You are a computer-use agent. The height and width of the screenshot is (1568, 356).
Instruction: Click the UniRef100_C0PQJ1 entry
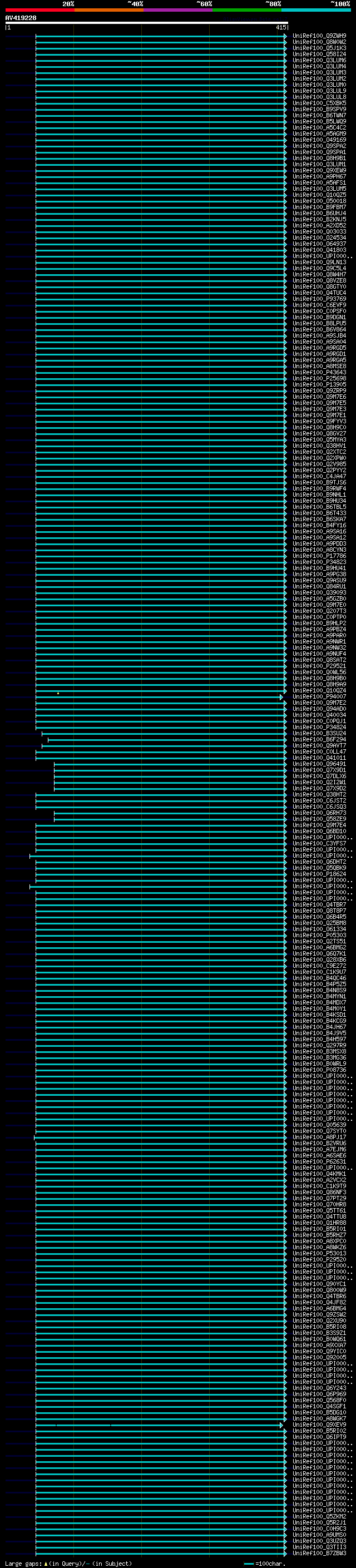tap(319, 721)
